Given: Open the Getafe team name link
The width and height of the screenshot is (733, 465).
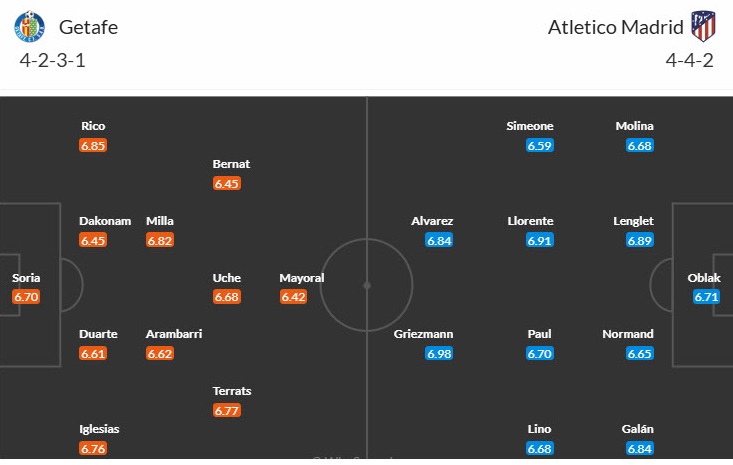Looking at the screenshot, I should (x=88, y=27).
